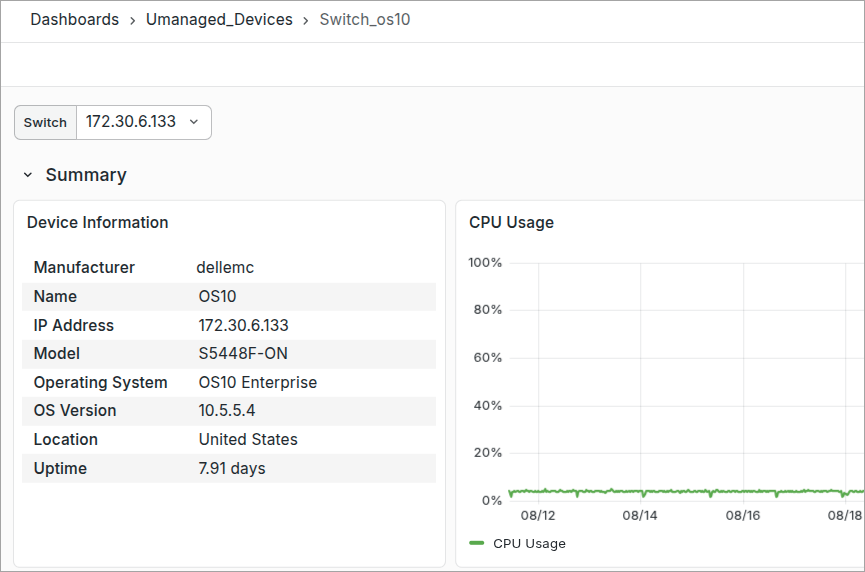Viewport: 865px width, 572px height.
Task: Collapse the Summary row chevron
Action: click(28, 175)
